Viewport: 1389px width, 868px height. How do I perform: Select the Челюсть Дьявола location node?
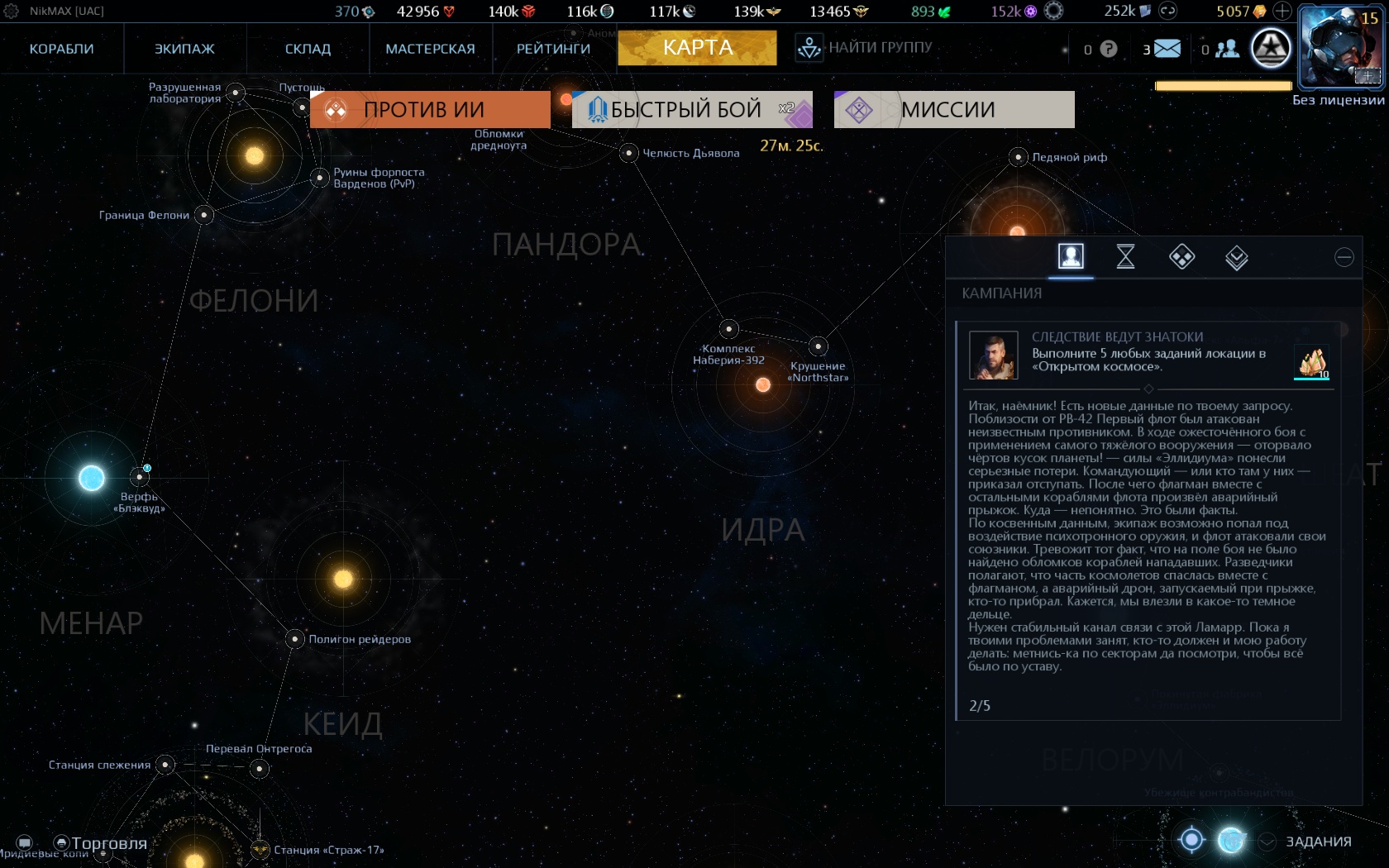coord(628,153)
